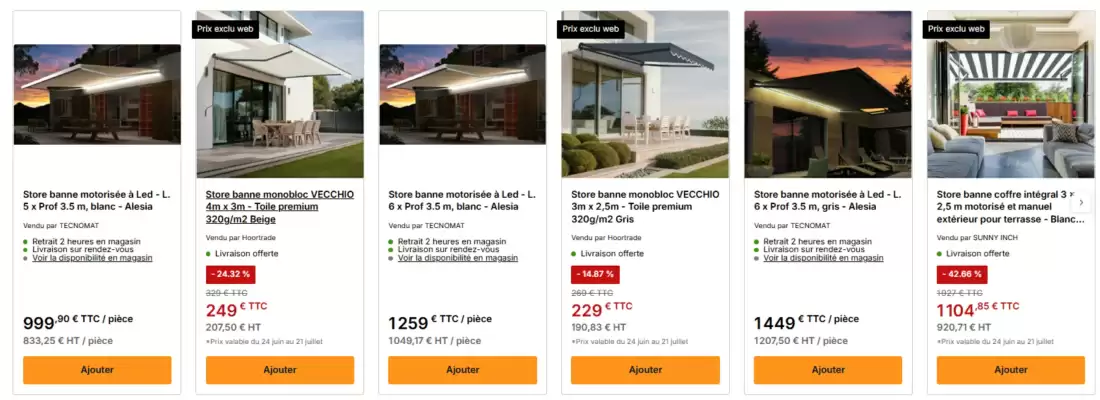Add the 1259 € Alesia blanc to cart
This screenshot has height=400, width=1100.
[462, 370]
